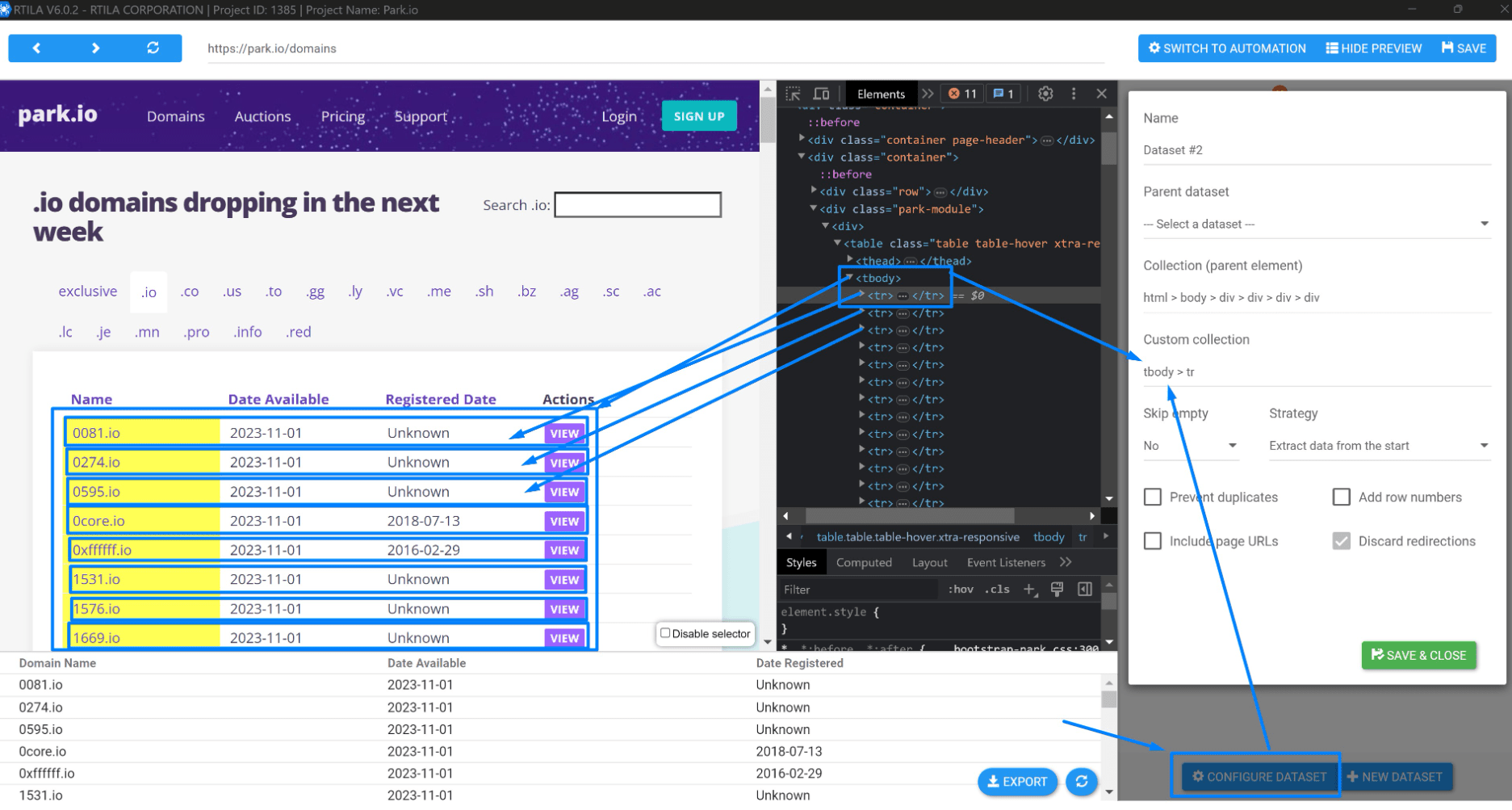Open DevTools settings gear

click(1045, 94)
